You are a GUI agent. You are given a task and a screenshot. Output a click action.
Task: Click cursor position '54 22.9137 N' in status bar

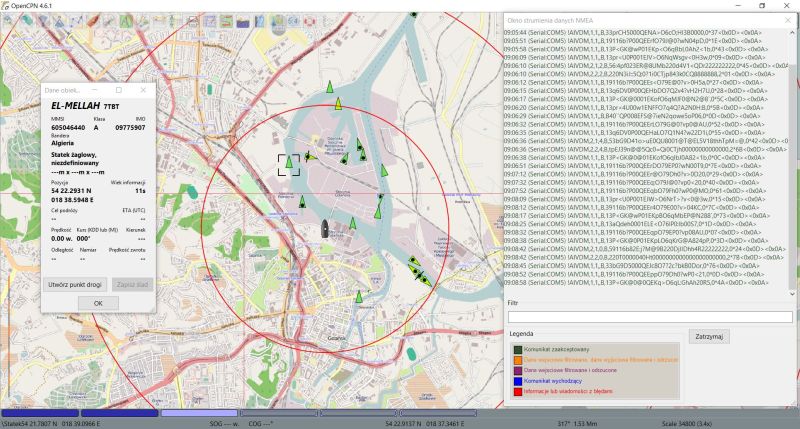(x=404, y=424)
